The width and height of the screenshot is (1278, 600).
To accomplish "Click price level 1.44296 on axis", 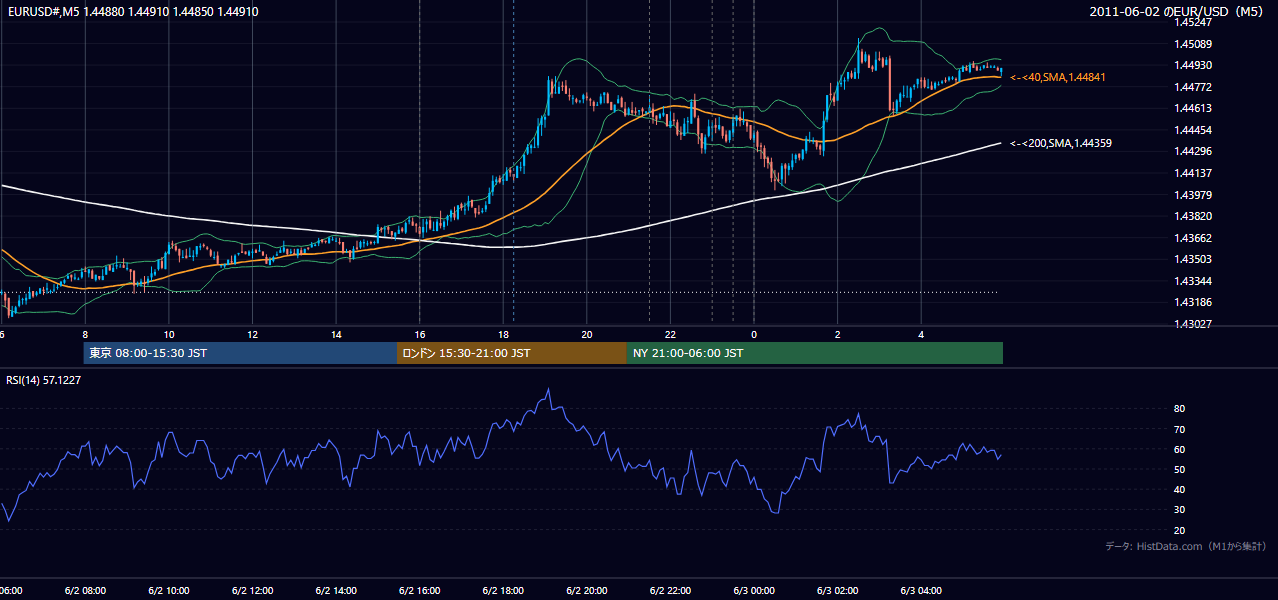I will [1193, 151].
